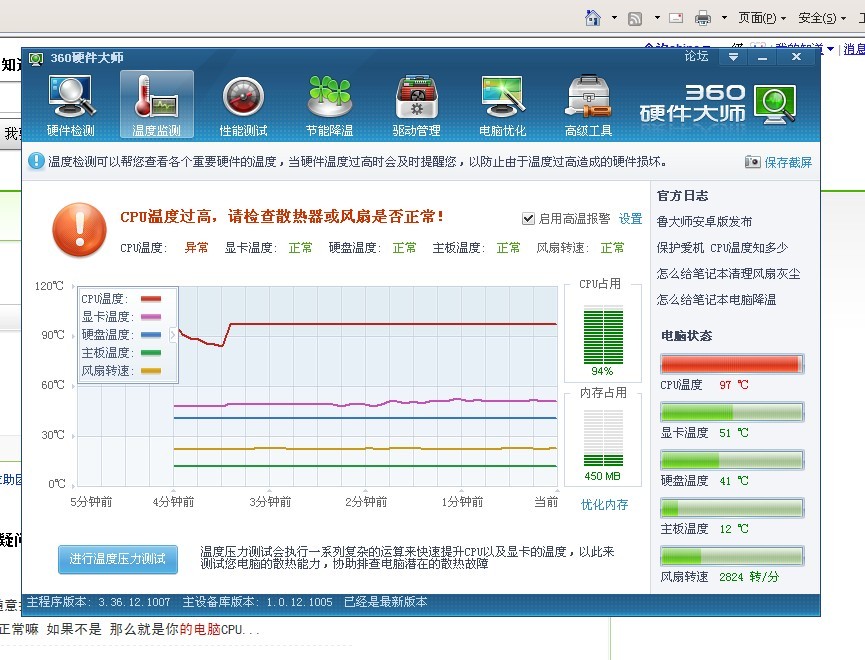This screenshot has width=865, height=660.
Task: Start 进行温度压力测试 stress test
Action: click(x=118, y=559)
